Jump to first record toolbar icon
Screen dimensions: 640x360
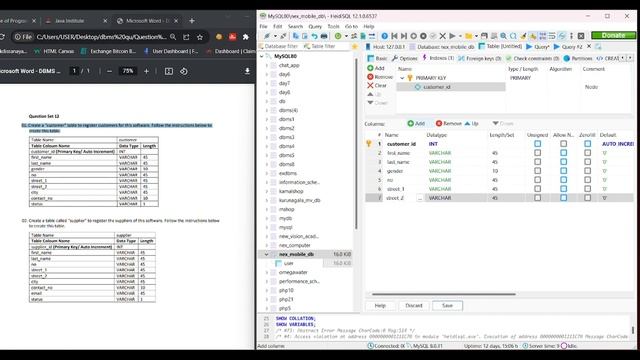[394, 36]
